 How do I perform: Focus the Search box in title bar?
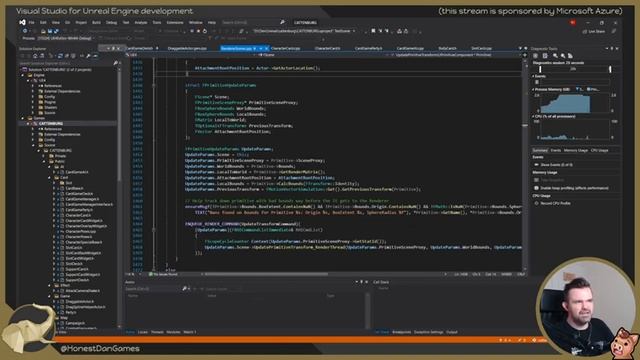pyautogui.click(x=253, y=22)
